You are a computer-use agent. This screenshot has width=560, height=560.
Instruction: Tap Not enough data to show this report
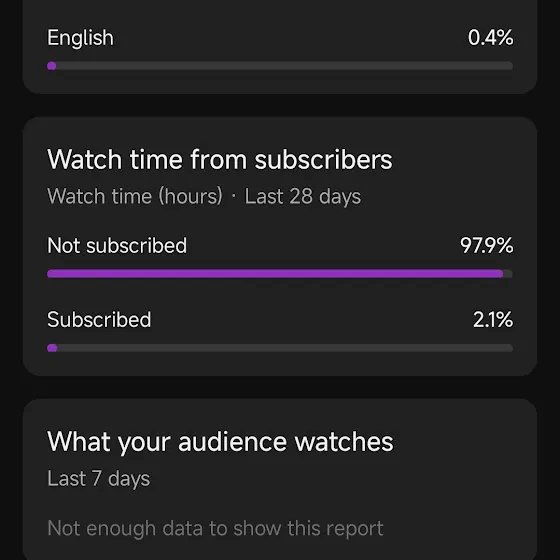point(215,528)
